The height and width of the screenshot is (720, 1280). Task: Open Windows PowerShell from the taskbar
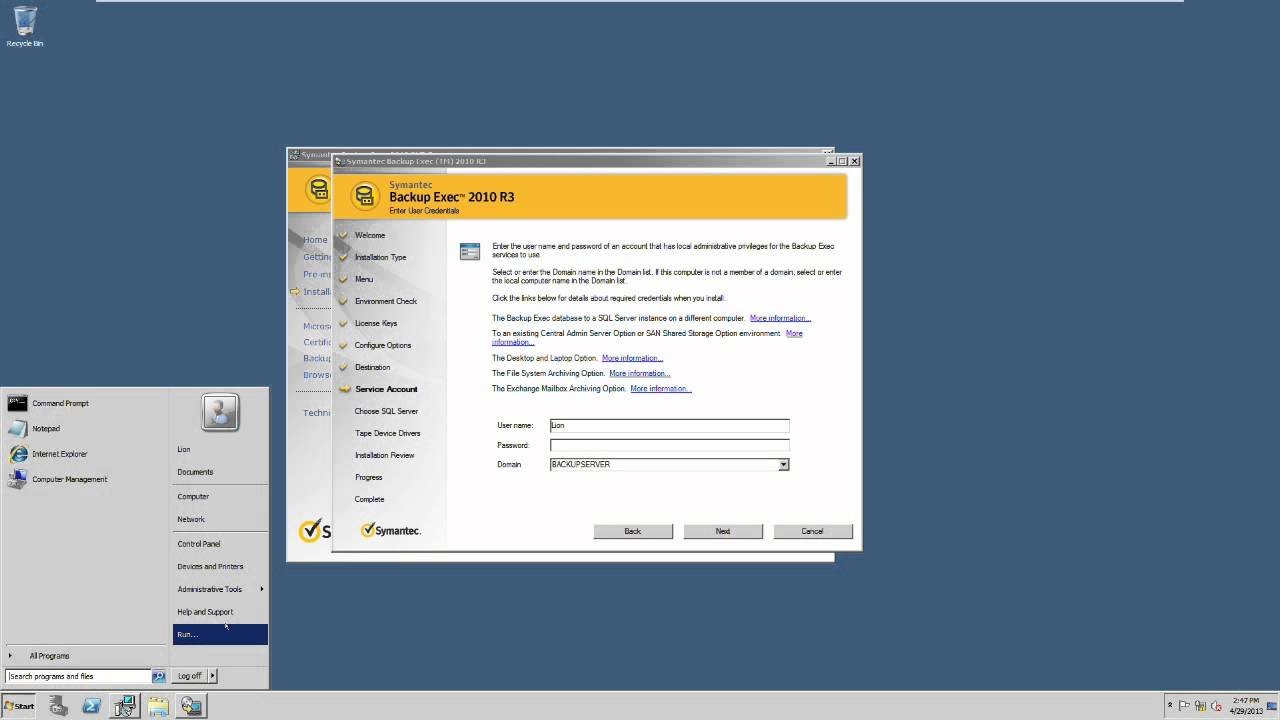91,706
